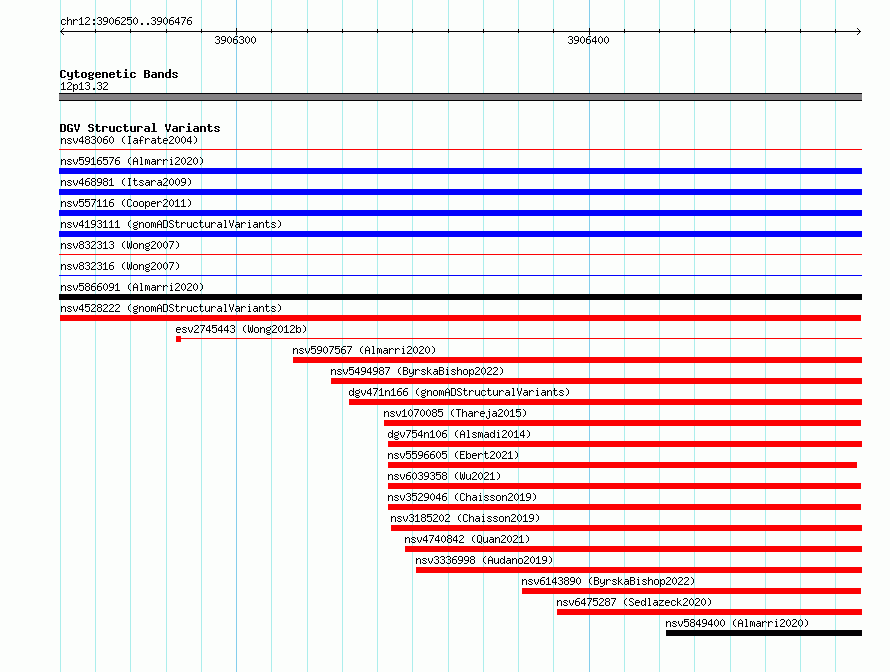
Task: Open the DGV Structural Variants track title
Action: pos(140,128)
